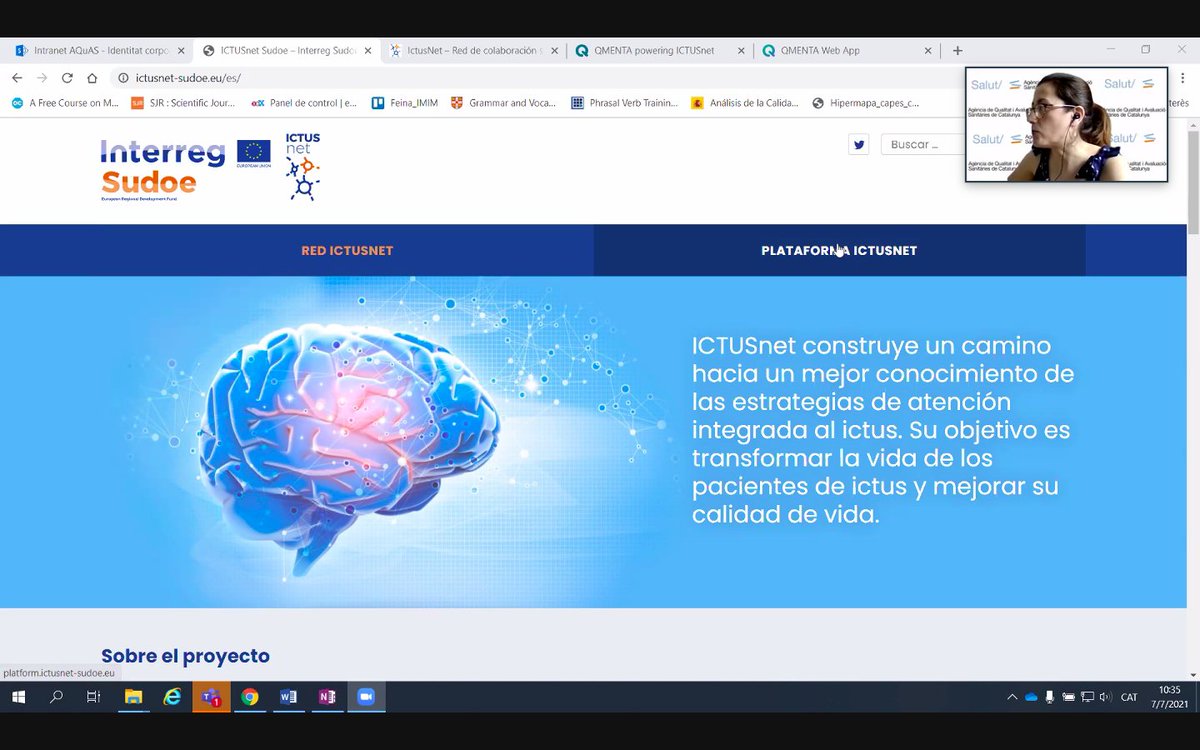This screenshot has height=750, width=1200.
Task: Open the clock showing 10:35
Action: point(1170,697)
